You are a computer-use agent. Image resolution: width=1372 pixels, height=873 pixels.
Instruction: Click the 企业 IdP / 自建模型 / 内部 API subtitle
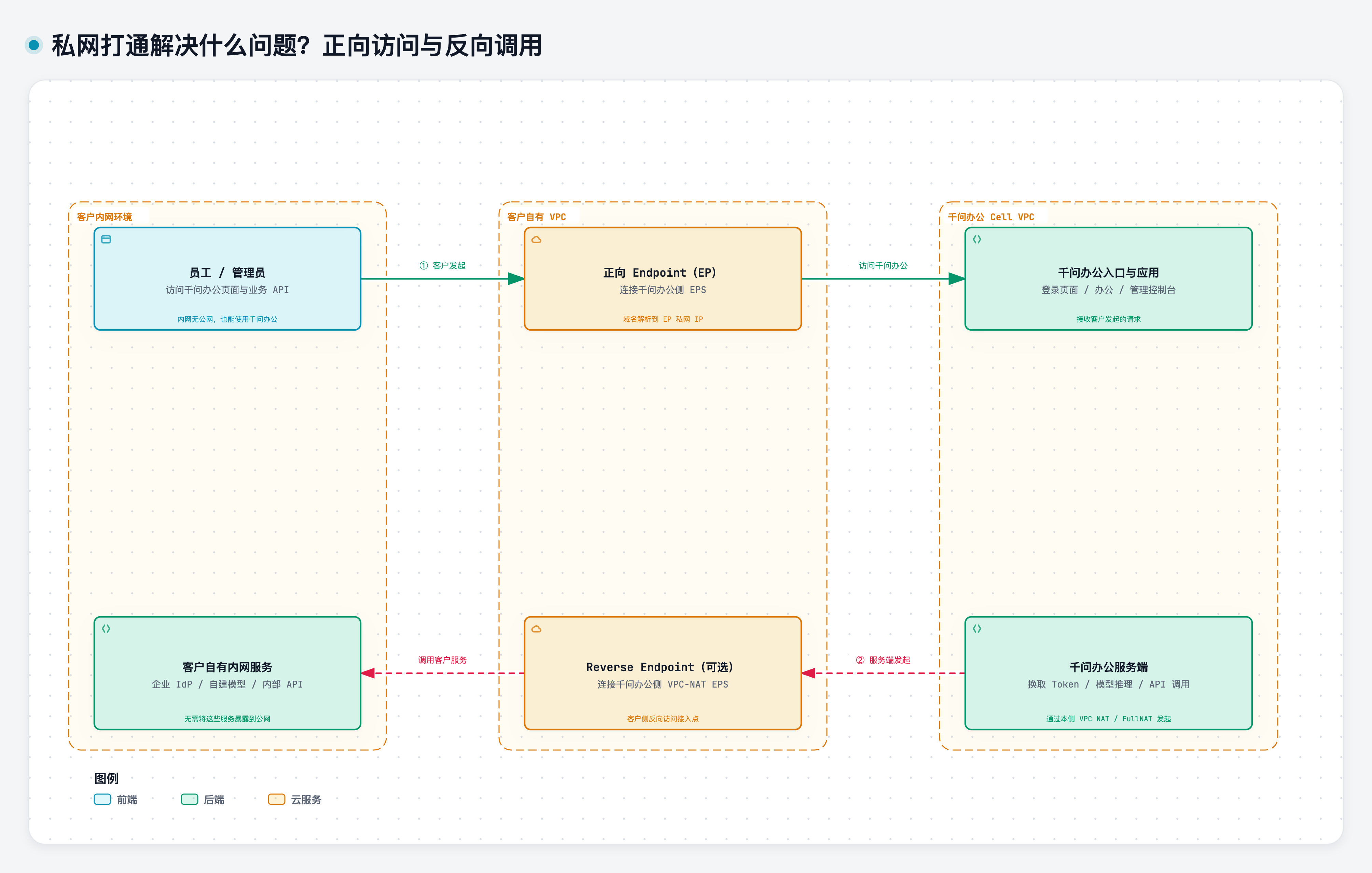pyautogui.click(x=227, y=684)
